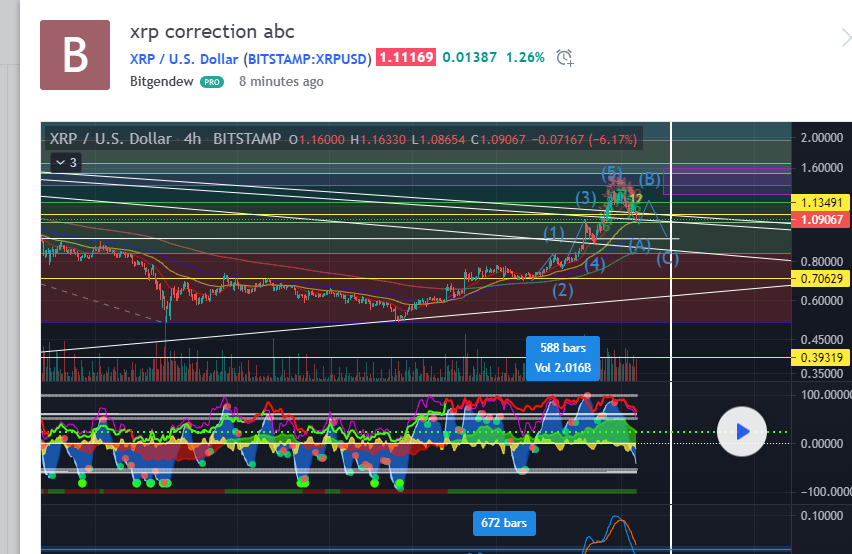This screenshot has width=852, height=554.
Task: Click the '8 minutes ago' timestamp
Action: click(x=280, y=82)
